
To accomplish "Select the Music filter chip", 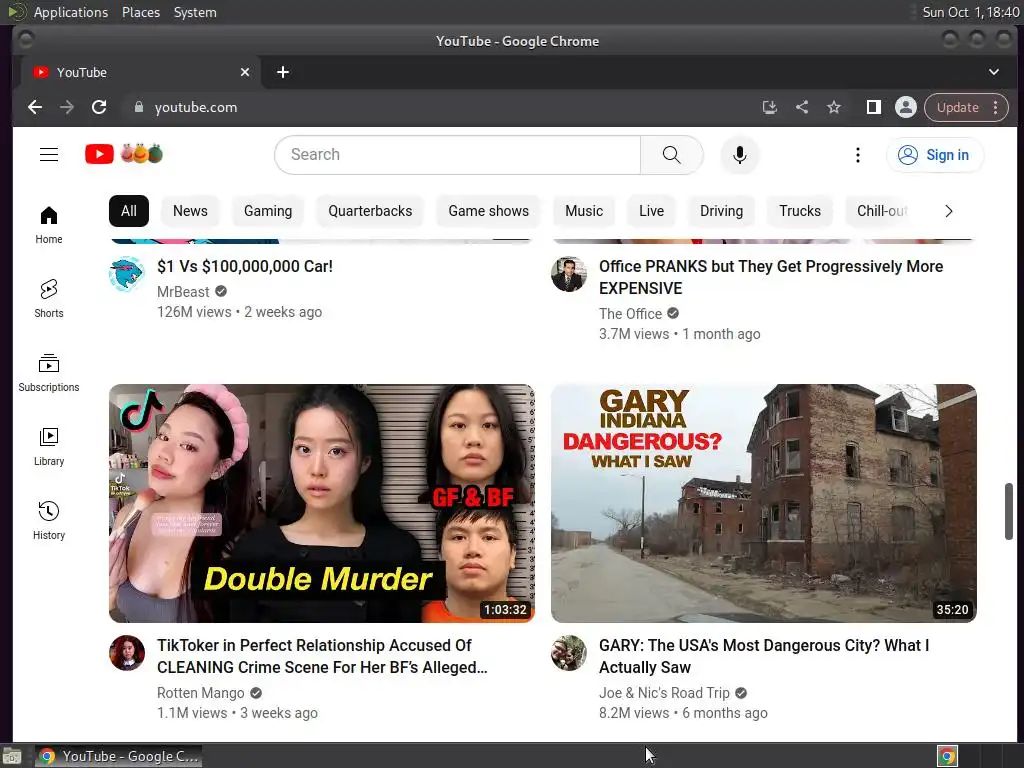I will [584, 211].
